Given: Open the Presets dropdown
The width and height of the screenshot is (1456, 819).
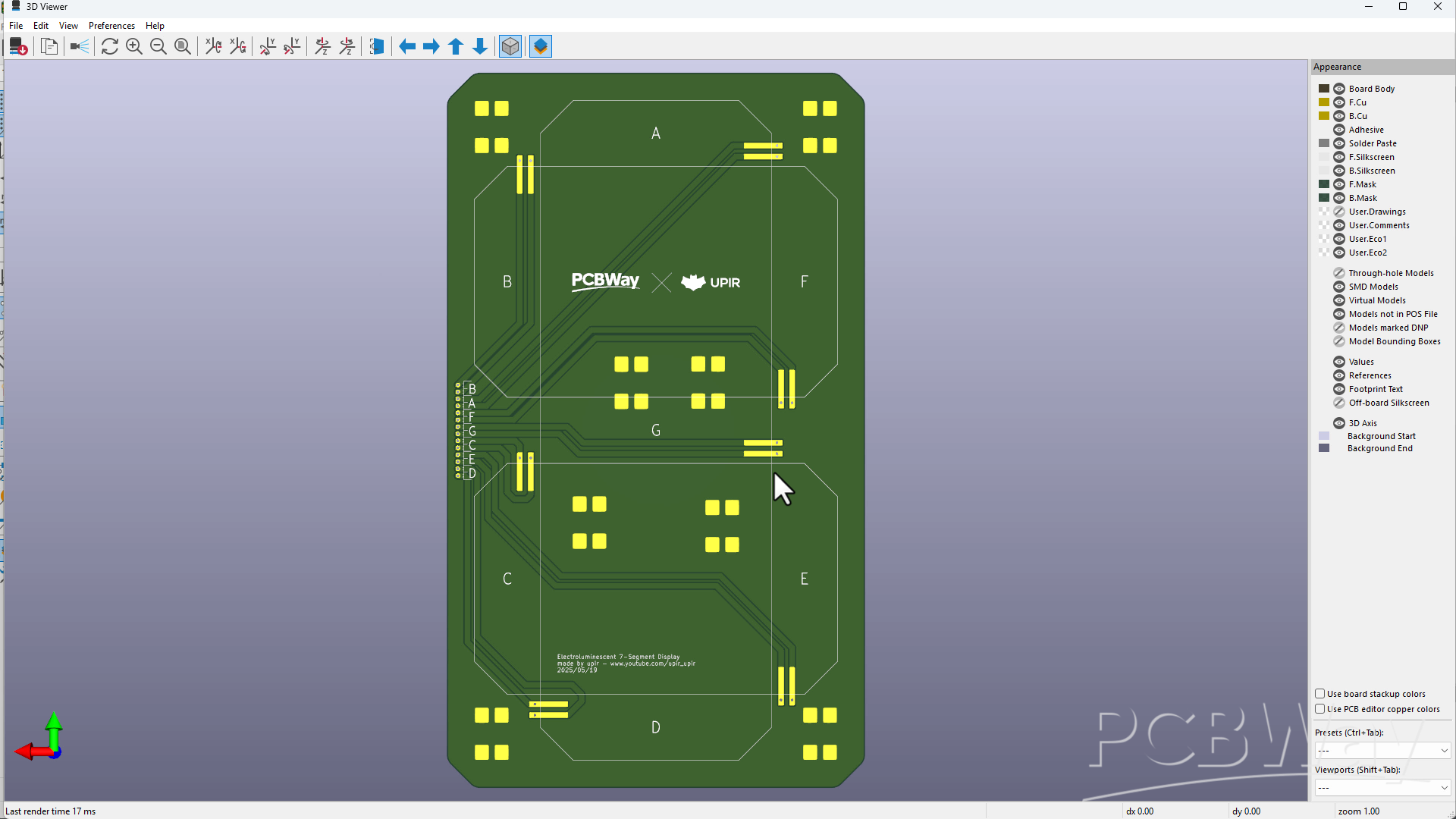Looking at the screenshot, I should coord(1382,751).
